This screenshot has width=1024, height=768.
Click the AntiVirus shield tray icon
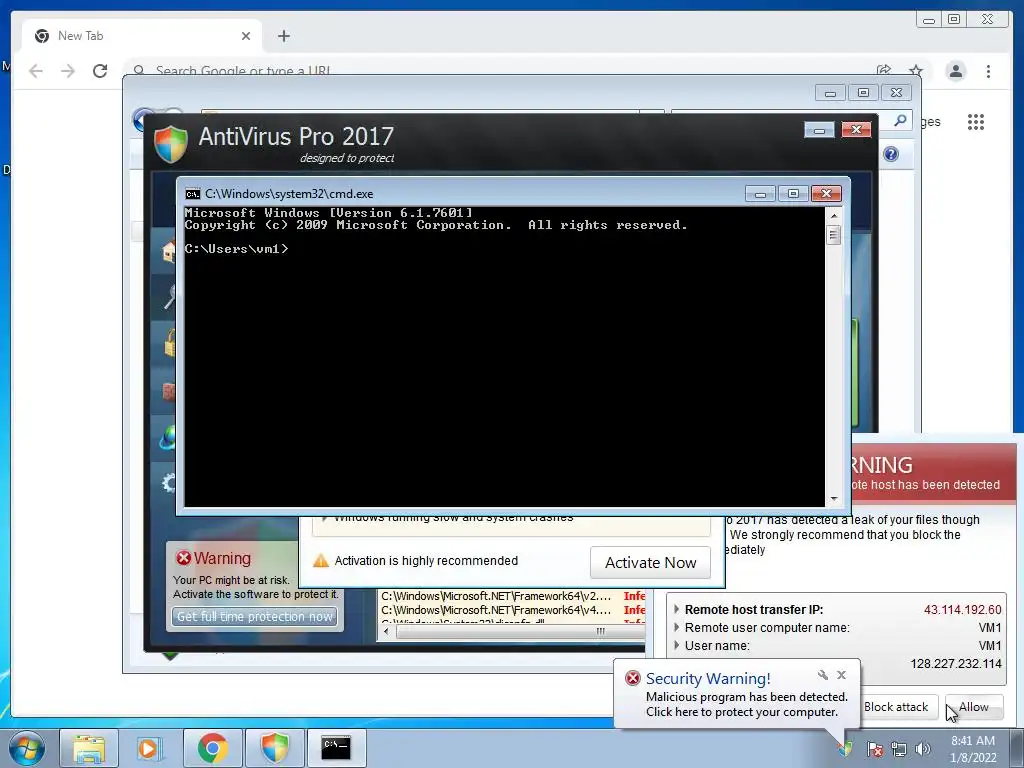pyautogui.click(x=847, y=749)
